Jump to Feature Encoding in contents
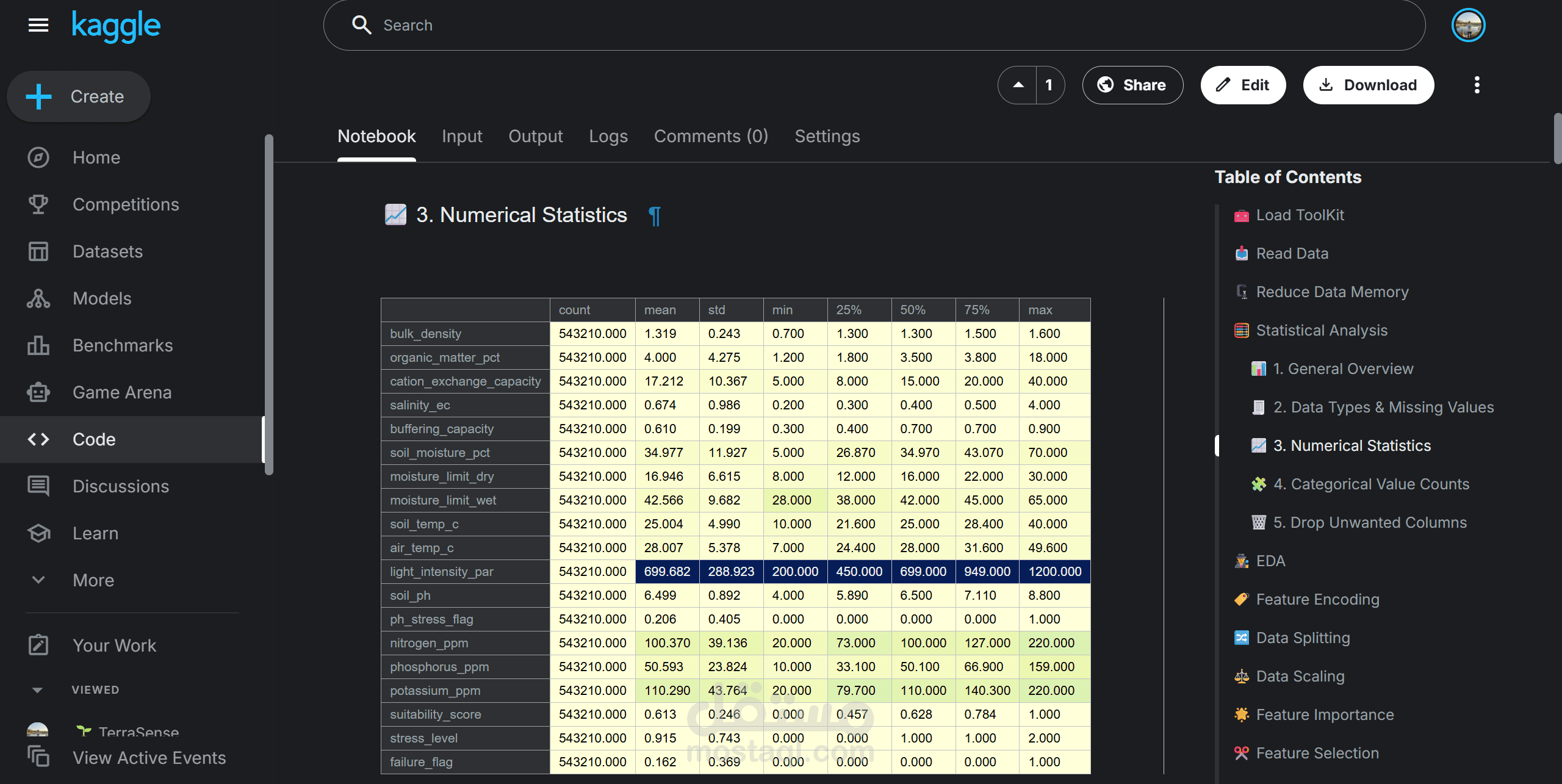 click(1317, 599)
